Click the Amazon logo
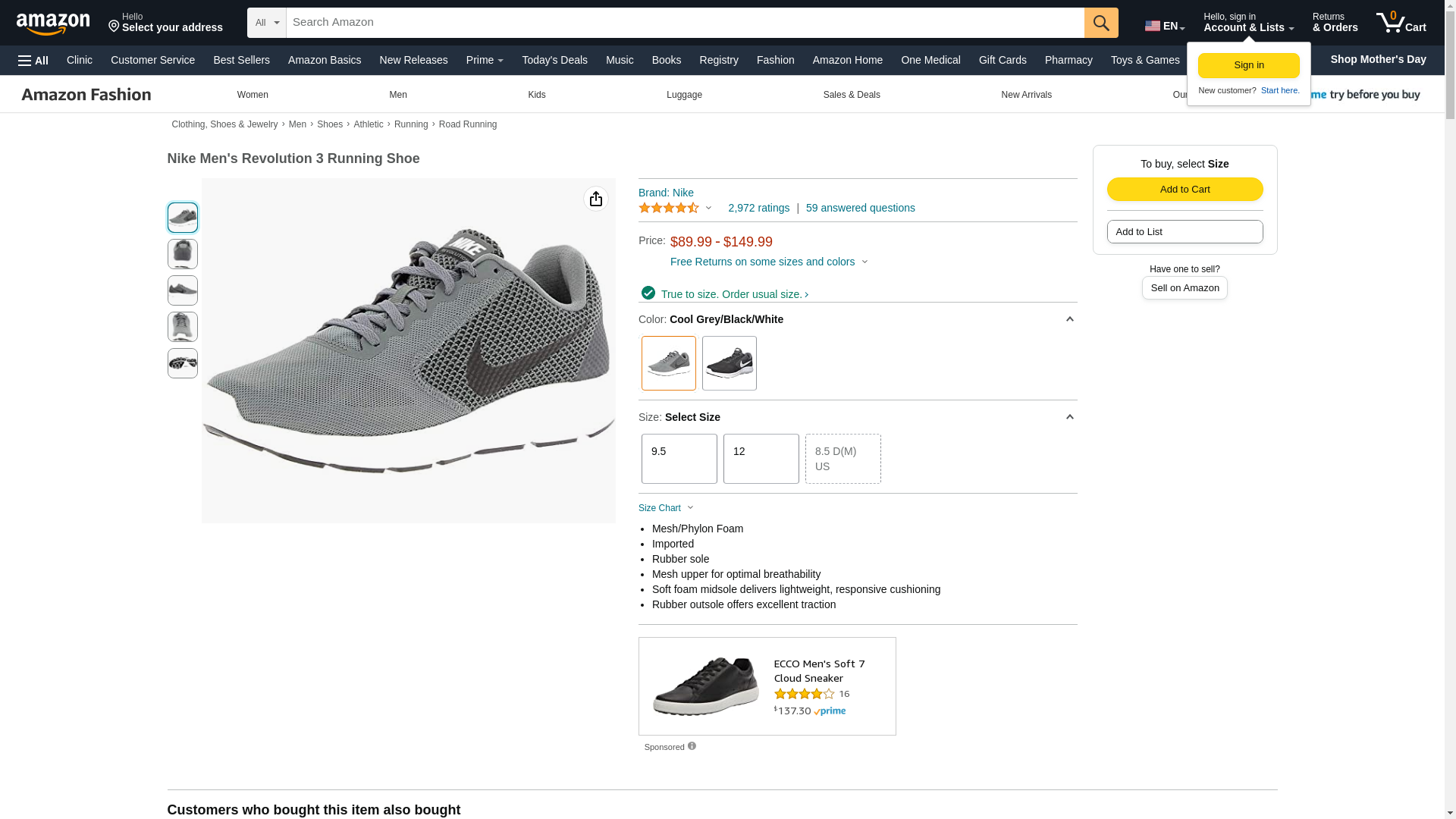This screenshot has width=1456, height=819. (53, 24)
